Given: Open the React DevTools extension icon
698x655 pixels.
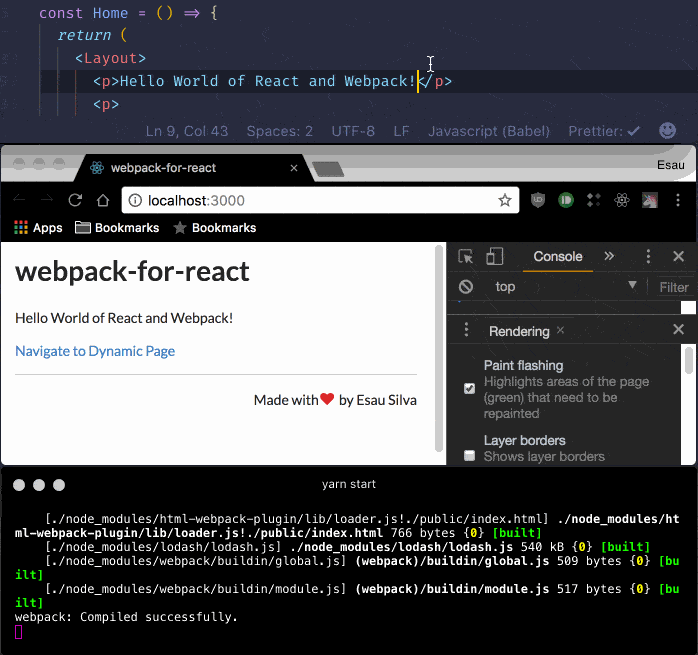Looking at the screenshot, I should pos(621,200).
